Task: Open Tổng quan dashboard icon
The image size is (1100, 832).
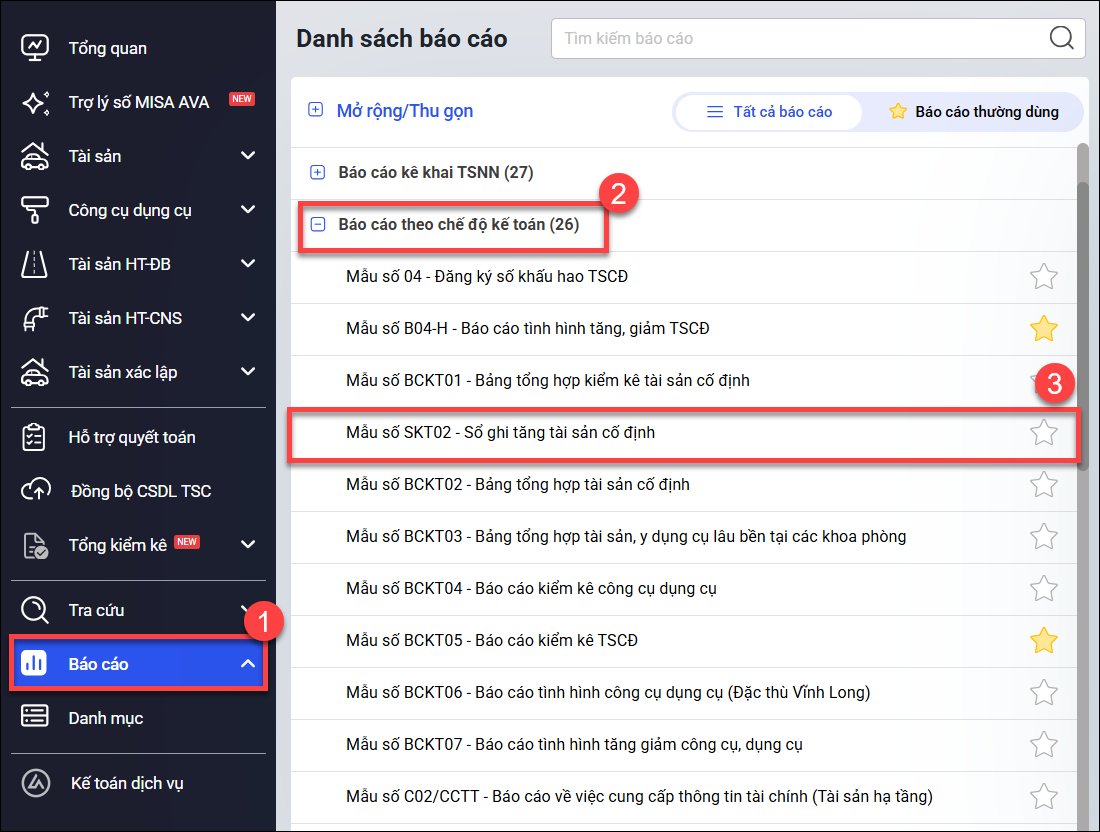Action: (x=35, y=48)
